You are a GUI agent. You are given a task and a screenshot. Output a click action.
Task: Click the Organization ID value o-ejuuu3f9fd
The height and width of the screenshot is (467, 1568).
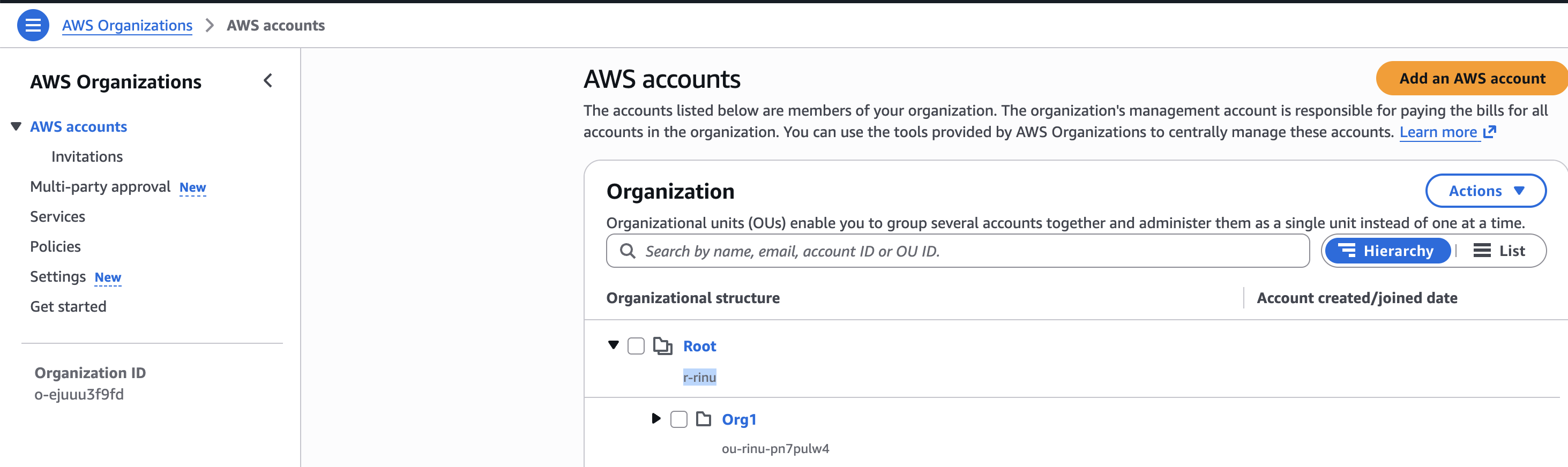coord(79,395)
